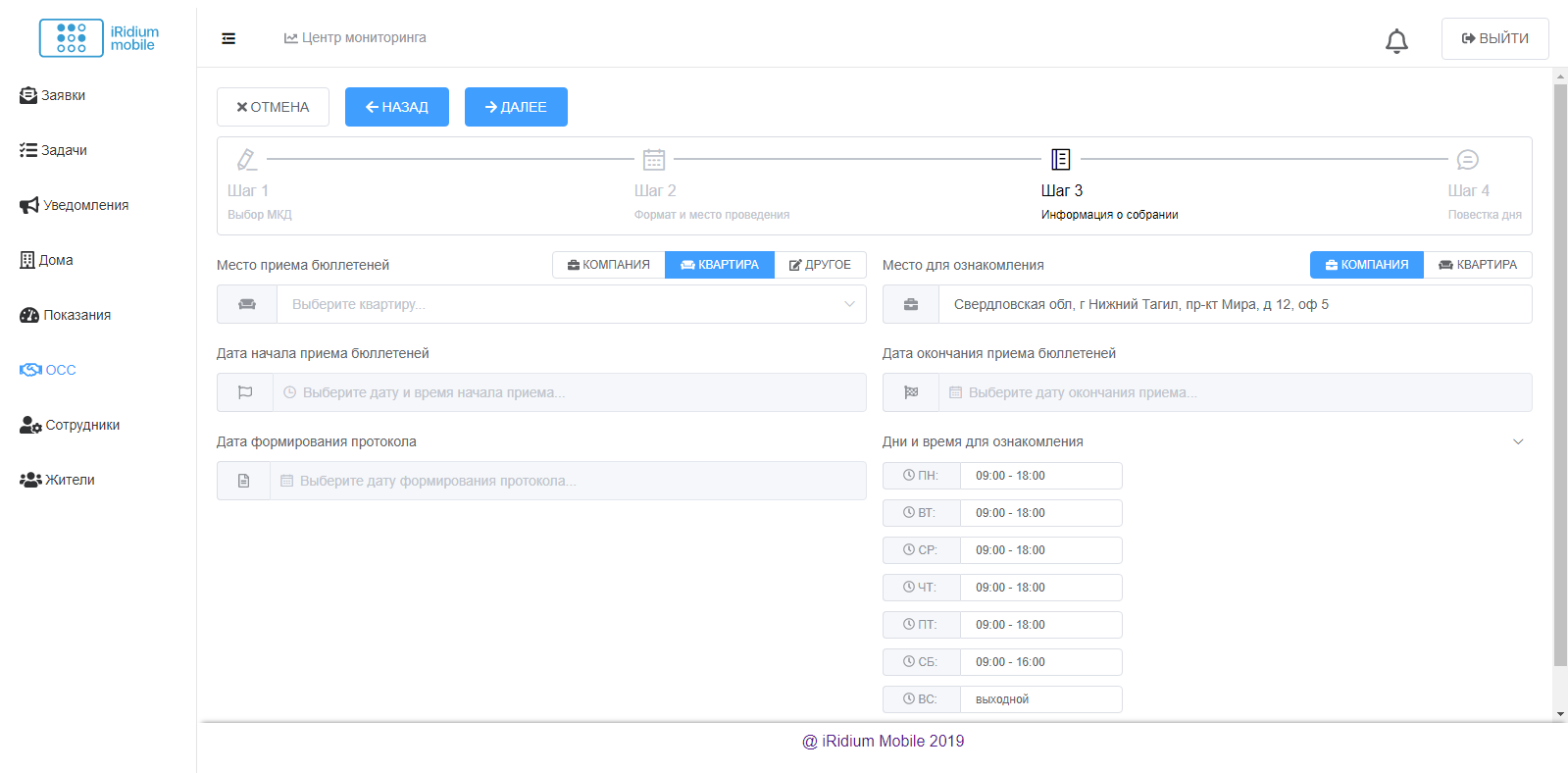Select КВАРТИРА for place of familiarization

coord(1478,265)
